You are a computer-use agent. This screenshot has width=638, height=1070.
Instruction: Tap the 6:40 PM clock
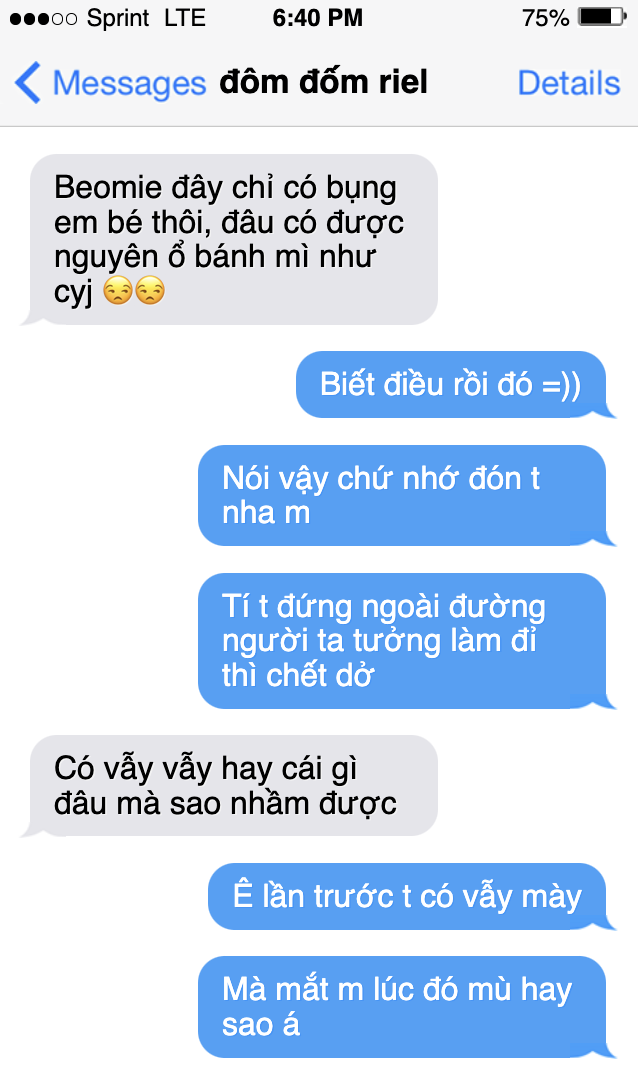tap(317, 18)
